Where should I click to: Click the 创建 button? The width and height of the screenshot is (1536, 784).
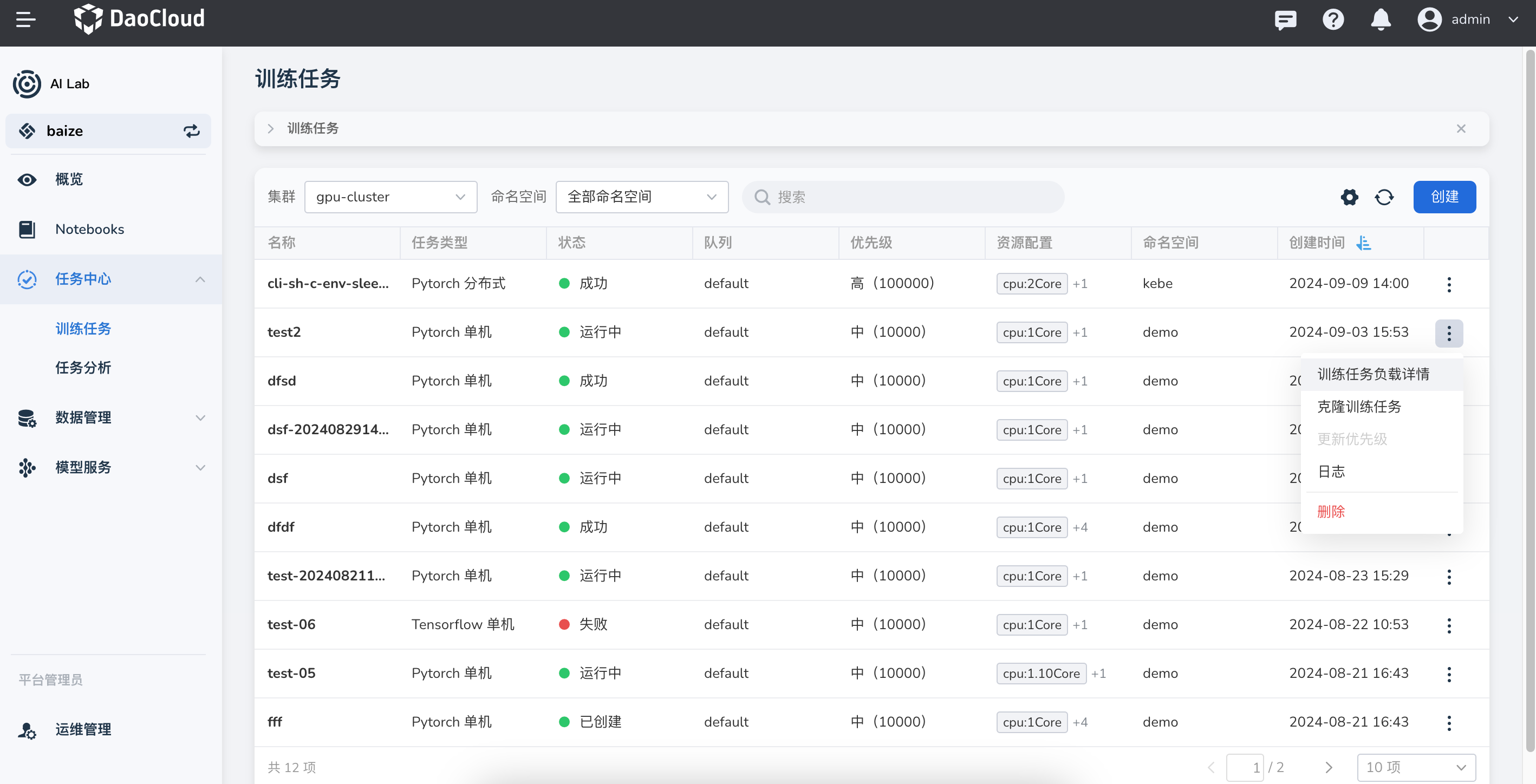(1444, 197)
